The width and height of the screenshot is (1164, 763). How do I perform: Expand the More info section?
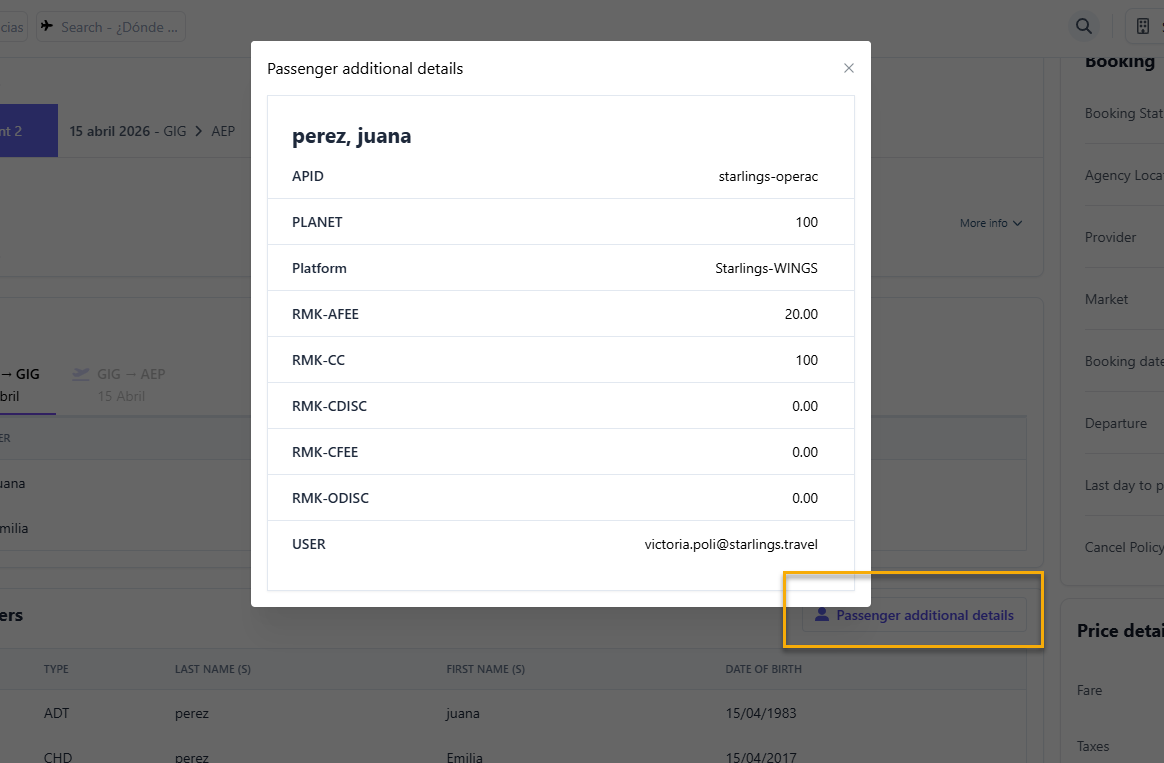click(x=990, y=223)
